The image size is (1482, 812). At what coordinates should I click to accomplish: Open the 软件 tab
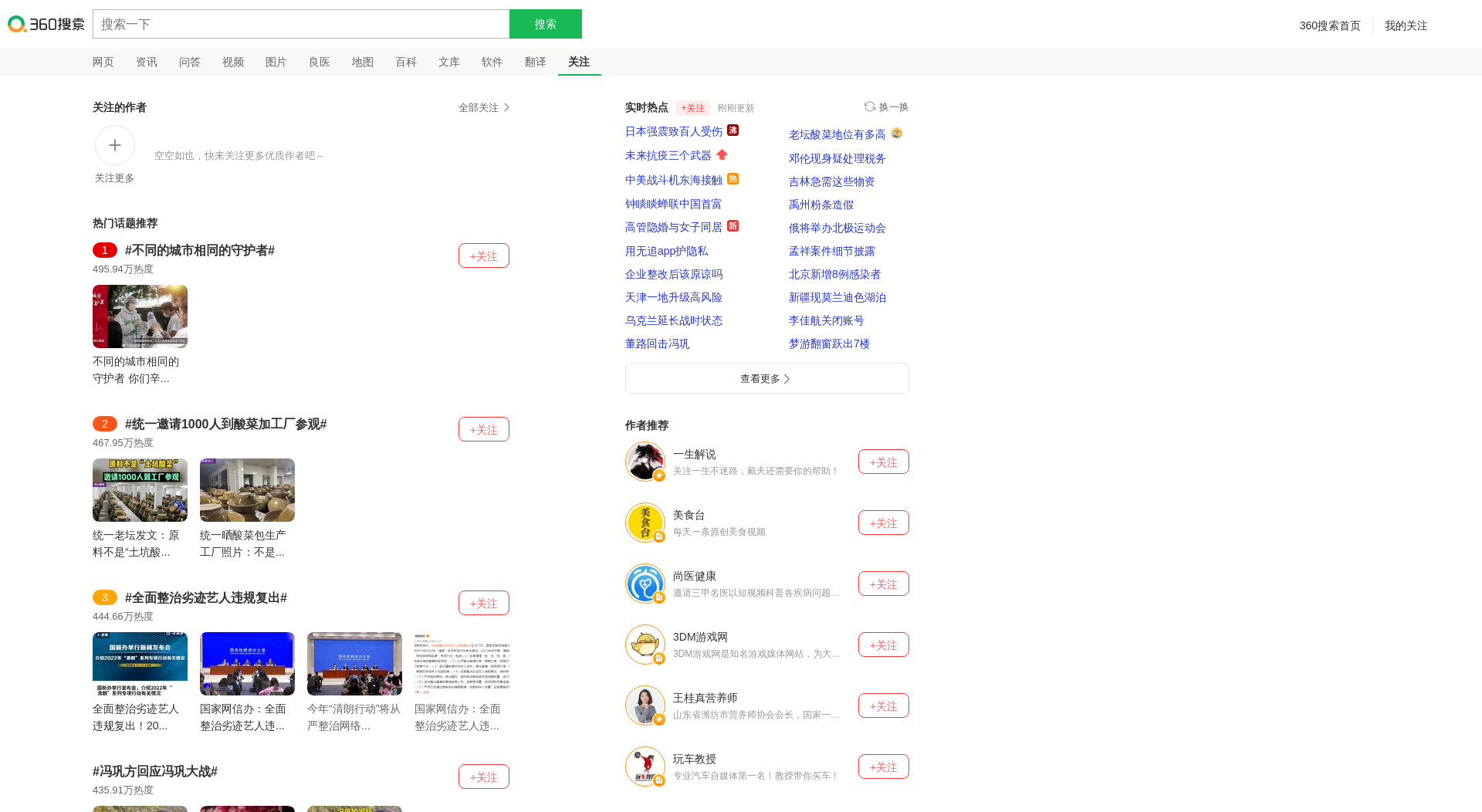492,62
